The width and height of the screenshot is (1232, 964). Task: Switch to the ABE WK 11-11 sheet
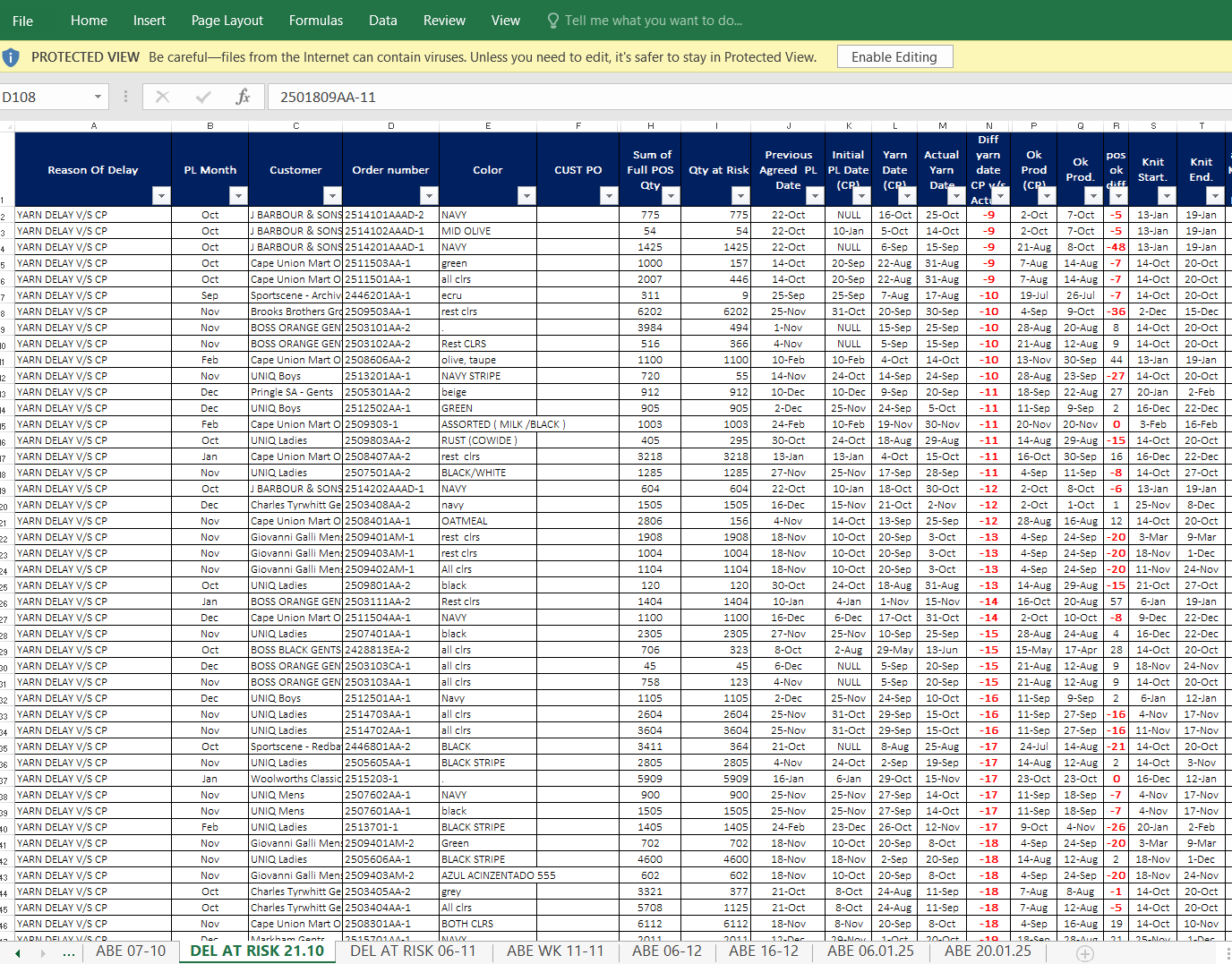(x=555, y=951)
